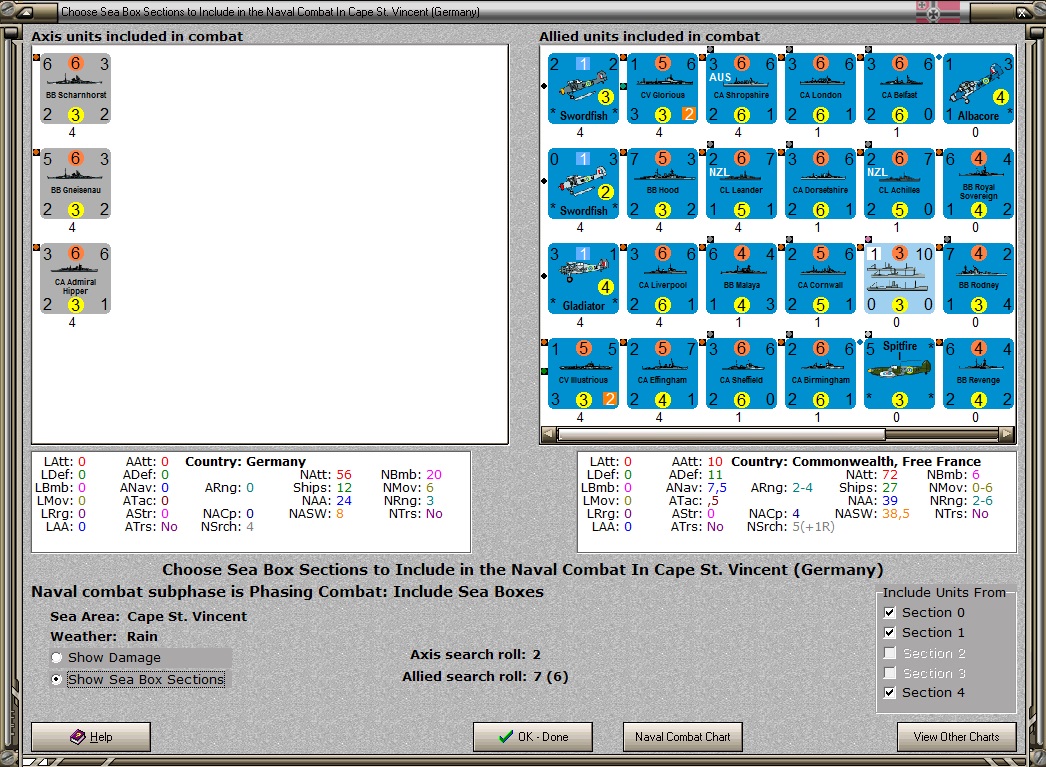Click the "Weather: Rain" label
The image size is (1046, 767).
pos(104,636)
